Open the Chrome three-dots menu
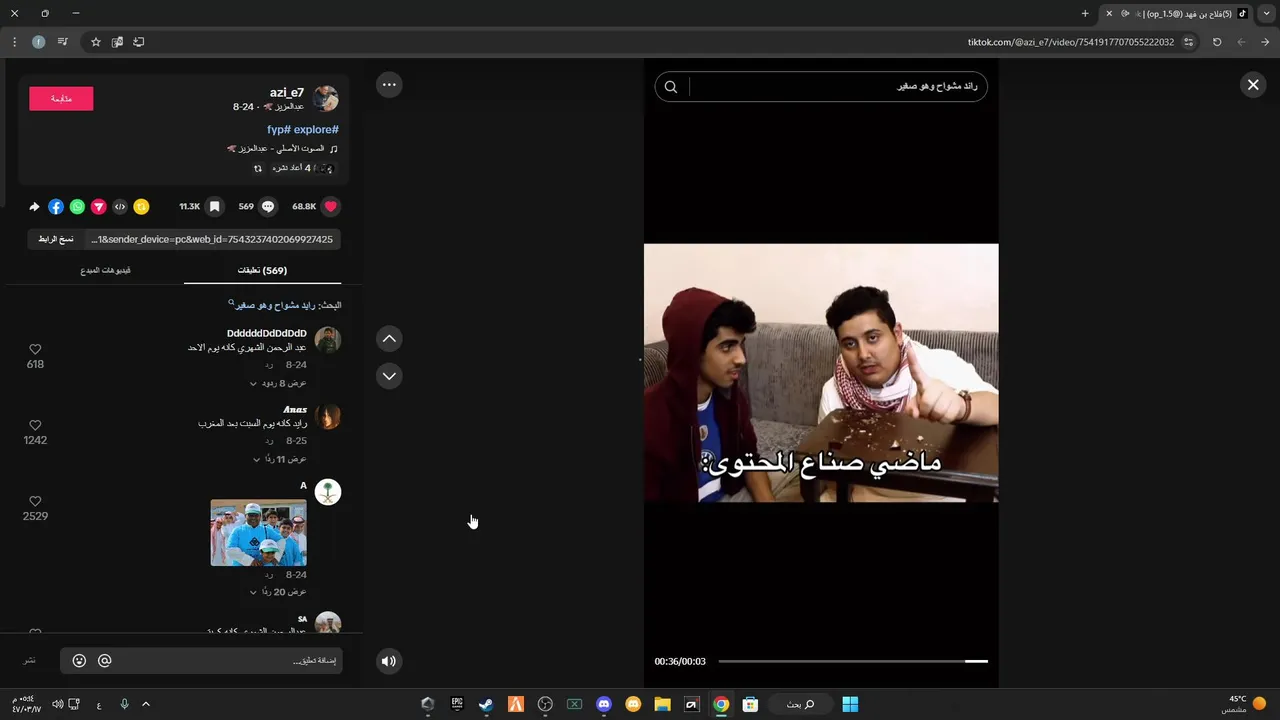The image size is (1280, 720). tap(14, 42)
